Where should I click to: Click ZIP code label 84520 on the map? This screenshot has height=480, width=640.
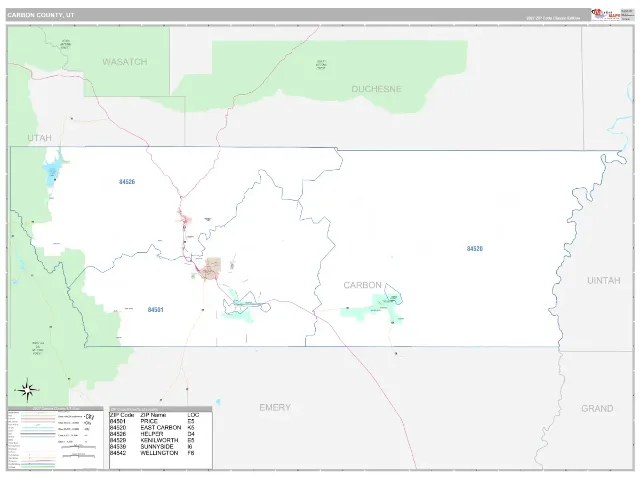(475, 249)
